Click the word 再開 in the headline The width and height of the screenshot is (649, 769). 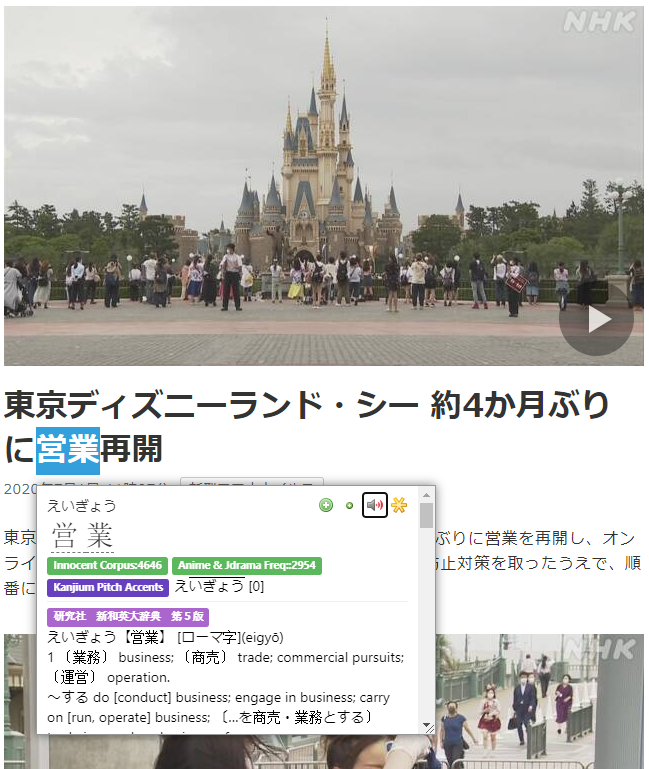tap(131, 449)
